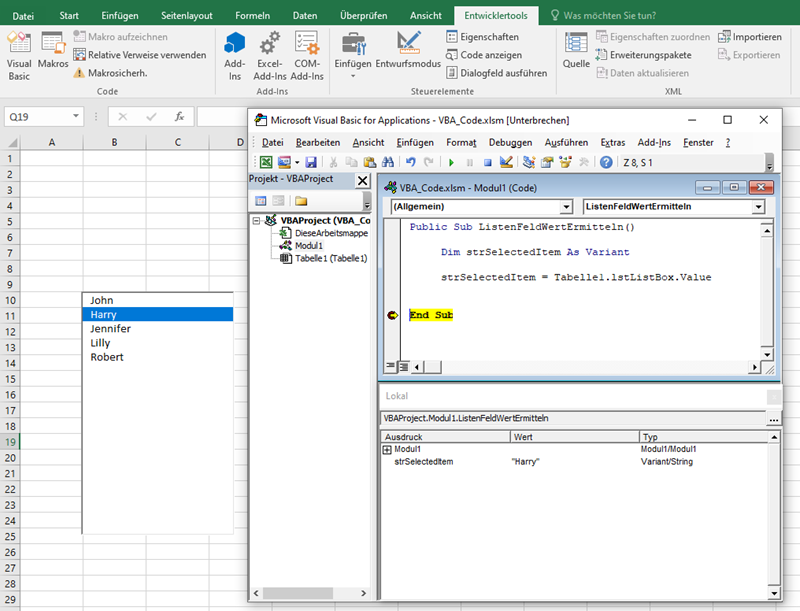Click Importieren in XML group
Image resolution: width=800 pixels, height=611 pixels.
749,37
